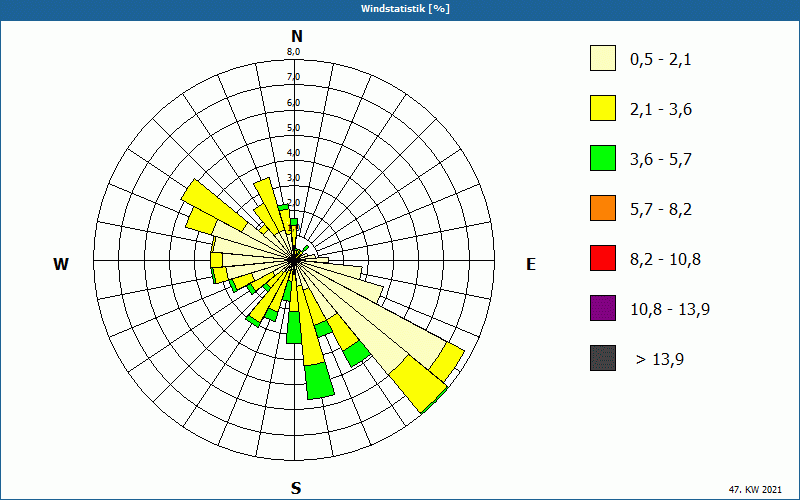The width and height of the screenshot is (800, 500).
Task: Click the N compass label
Action: pos(297,36)
